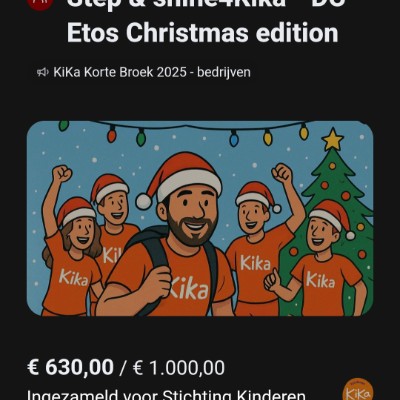The width and height of the screenshot is (400, 400).
Task: Open the KiKa Korte Broek 2025 link
Action: [152, 72]
